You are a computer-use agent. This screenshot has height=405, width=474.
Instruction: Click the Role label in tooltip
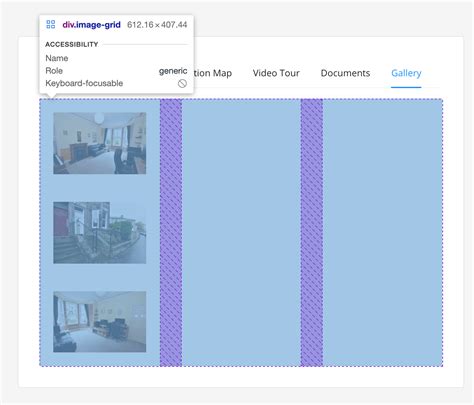54,71
